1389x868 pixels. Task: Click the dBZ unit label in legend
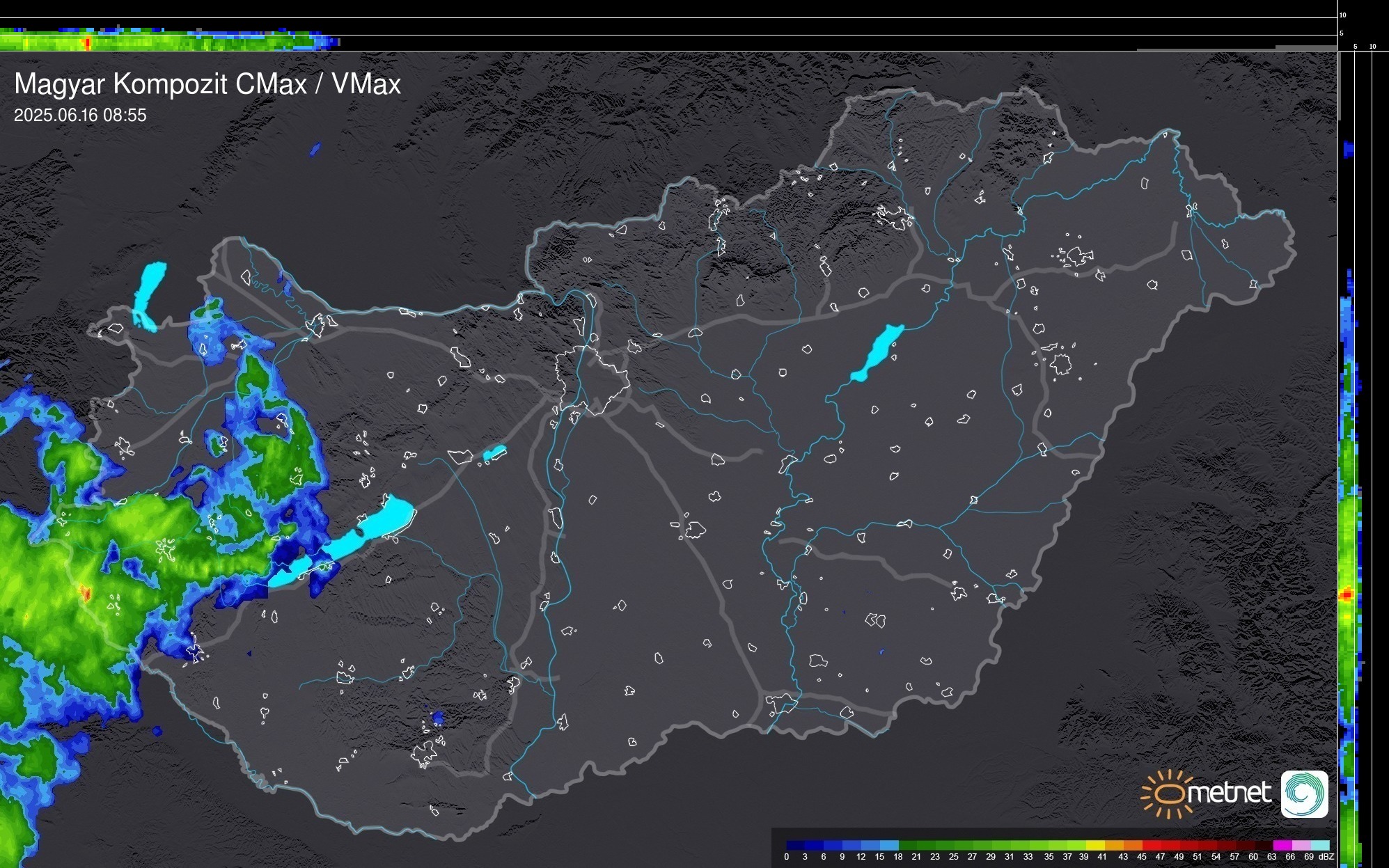[x=1326, y=857]
